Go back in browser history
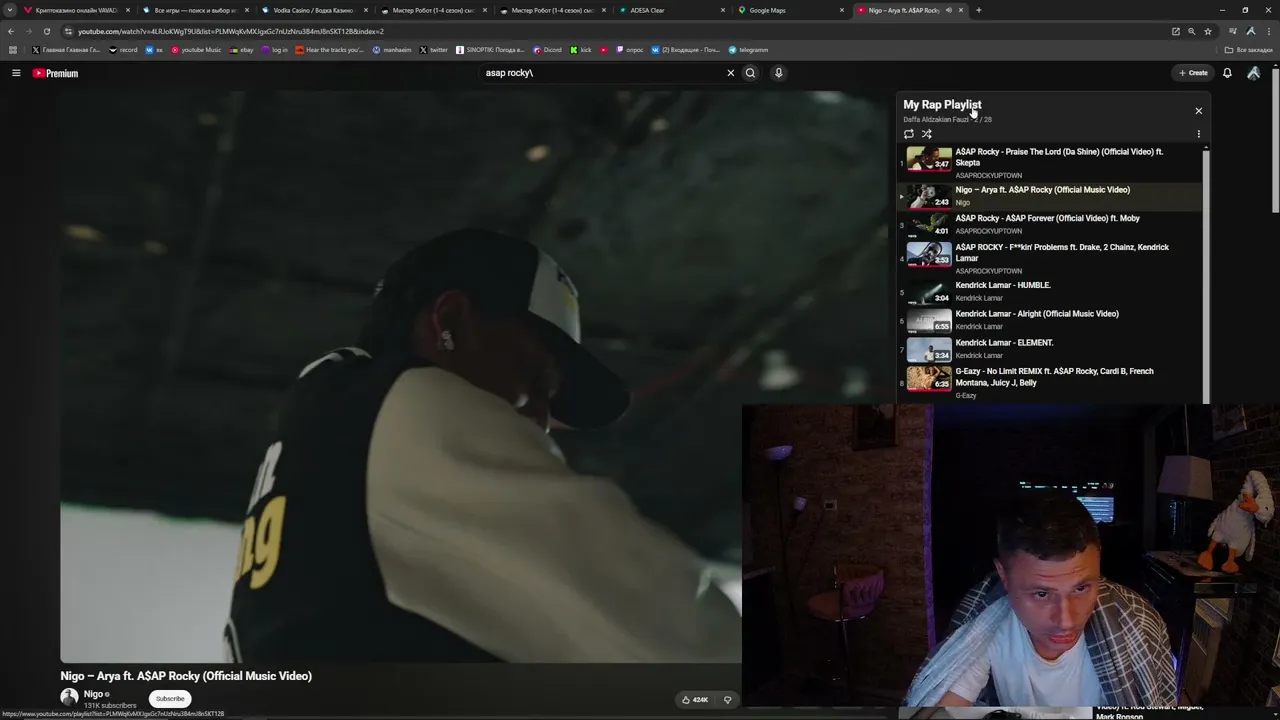The height and width of the screenshot is (720, 1280). (x=11, y=31)
